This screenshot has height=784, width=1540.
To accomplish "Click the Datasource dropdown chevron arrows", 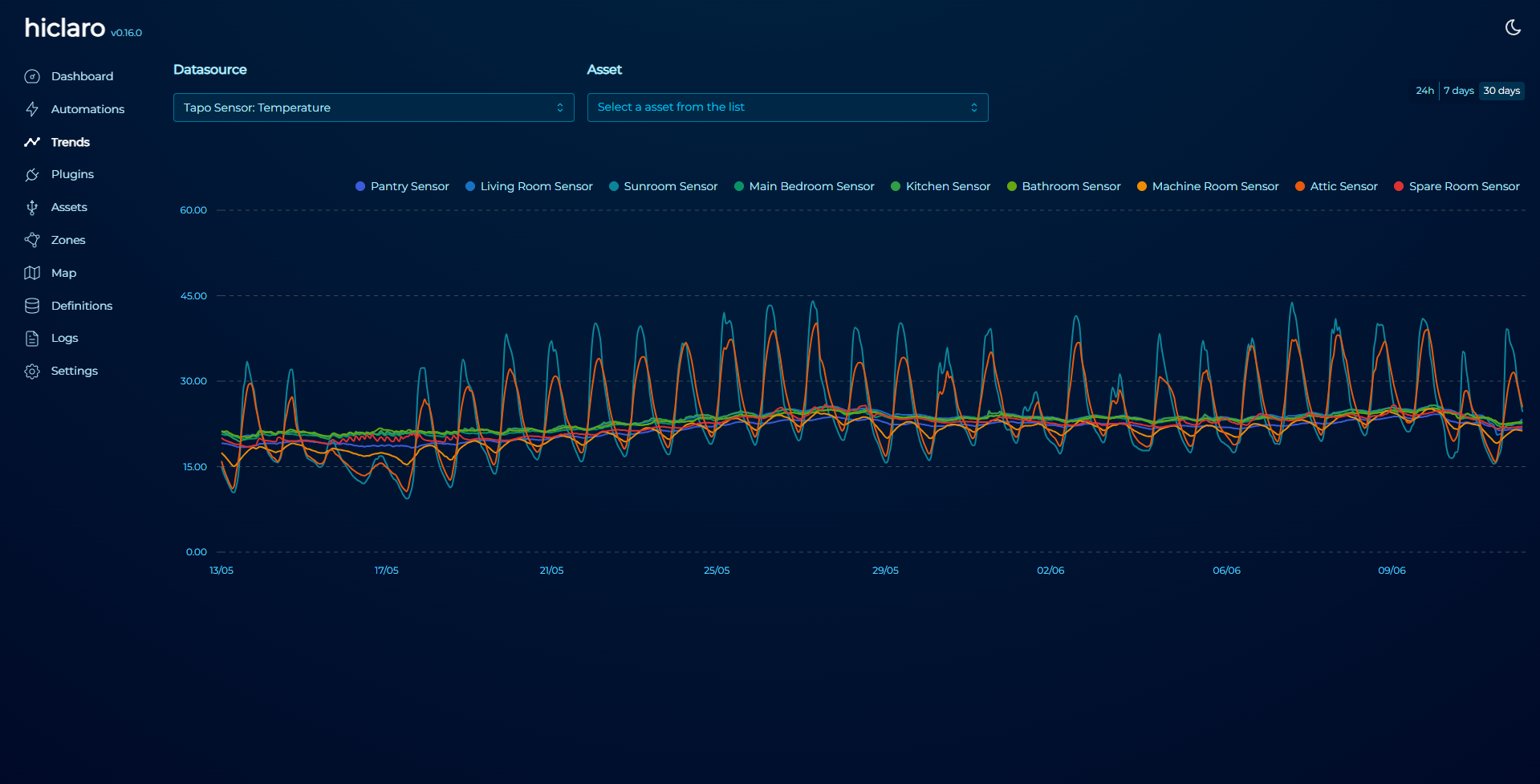I will tap(560, 108).
